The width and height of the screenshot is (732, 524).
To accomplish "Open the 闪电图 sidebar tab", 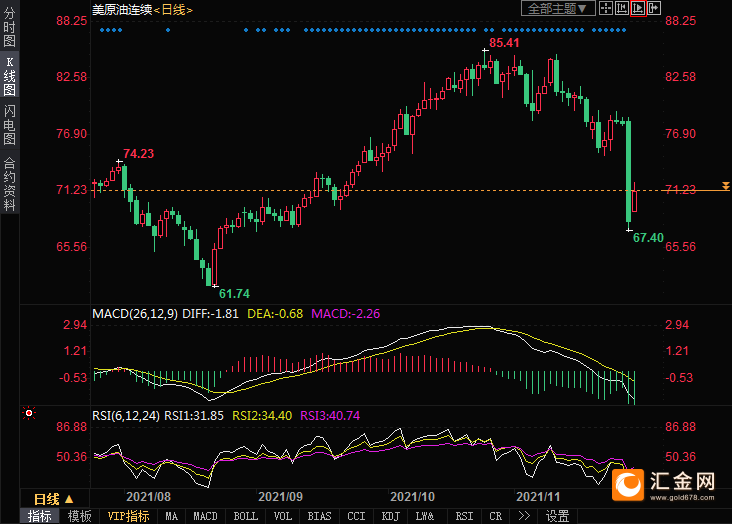I will coord(9,125).
